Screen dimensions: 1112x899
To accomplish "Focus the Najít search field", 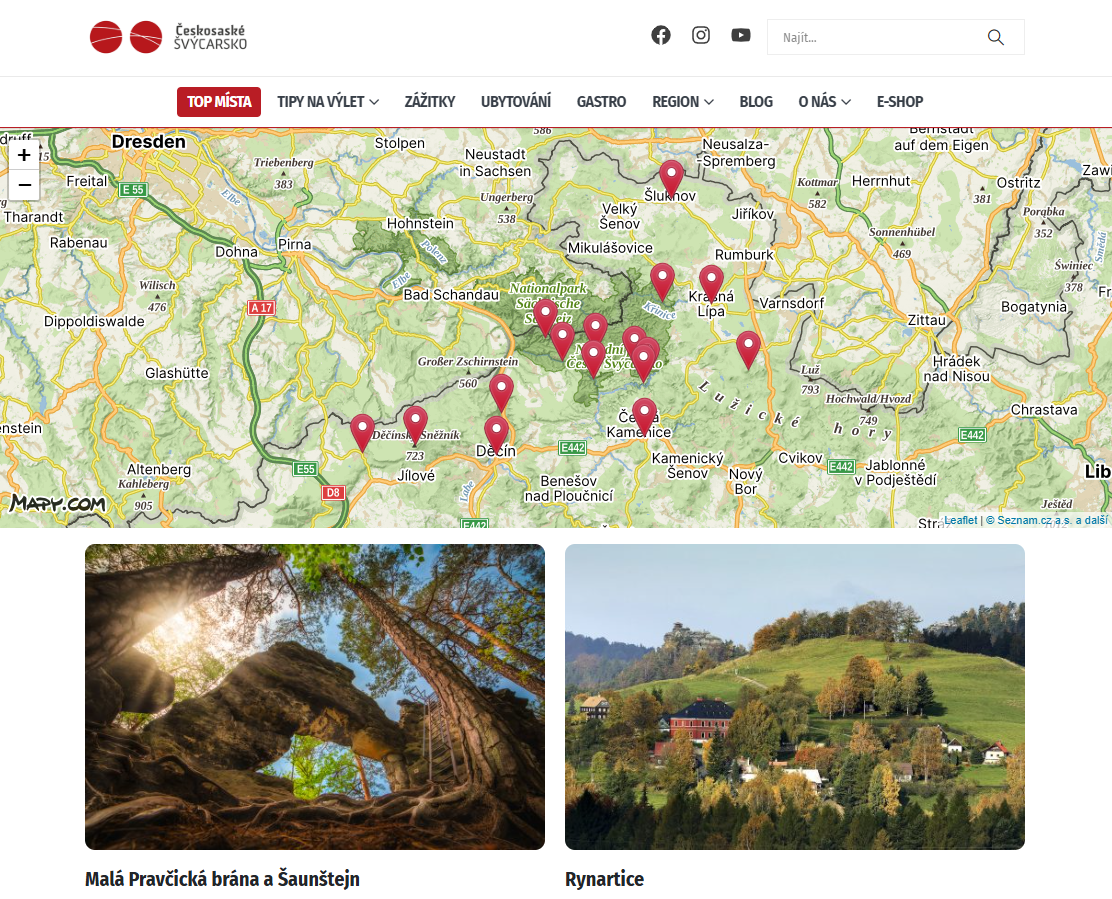I will coord(879,37).
